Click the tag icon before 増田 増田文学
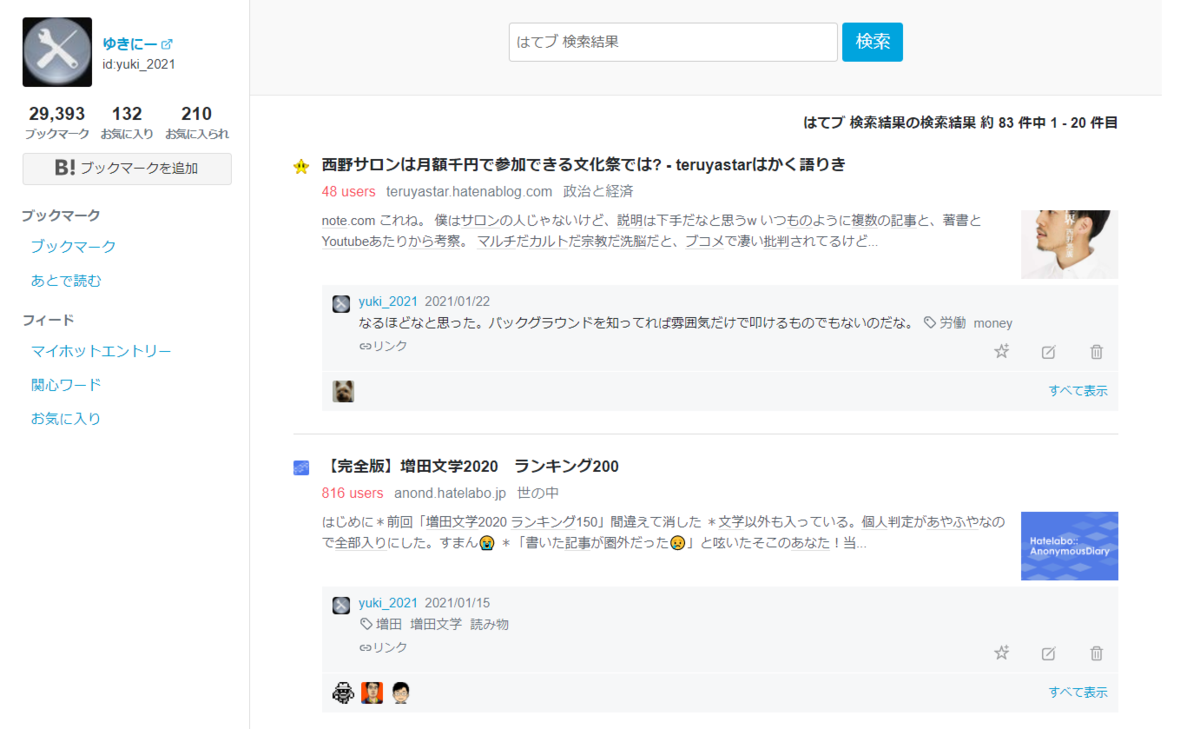Screen dimensions: 1200x729 [366, 624]
